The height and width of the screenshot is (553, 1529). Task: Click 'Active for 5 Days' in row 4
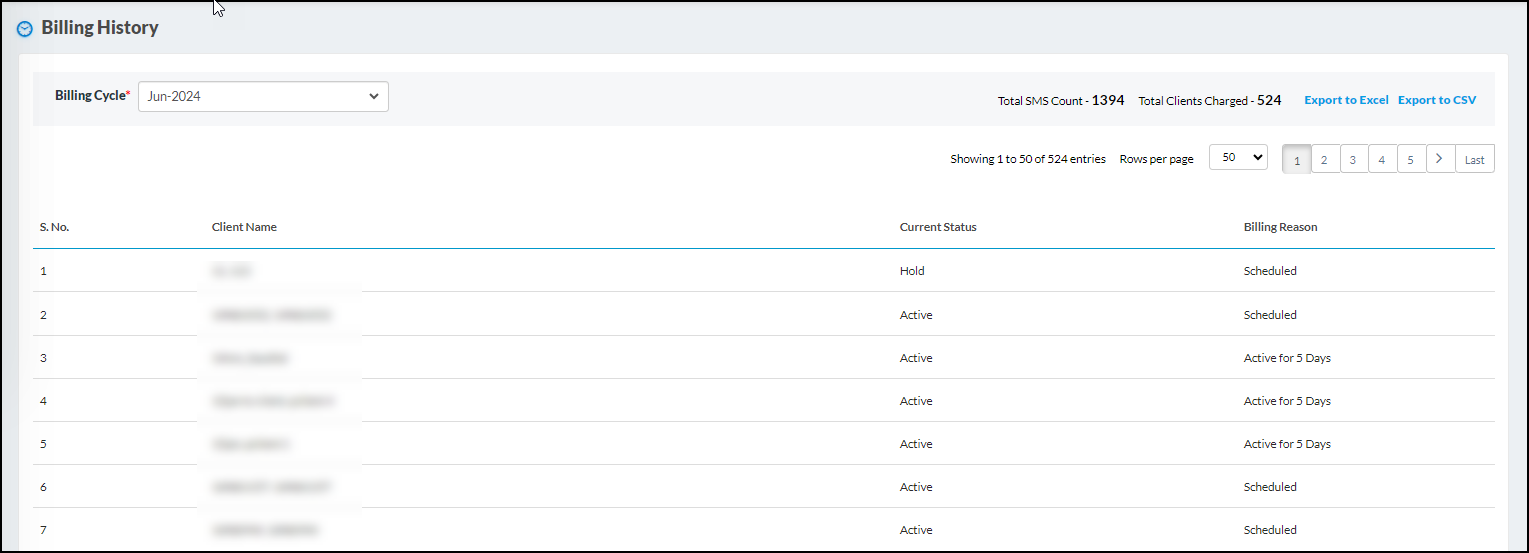(x=1286, y=401)
